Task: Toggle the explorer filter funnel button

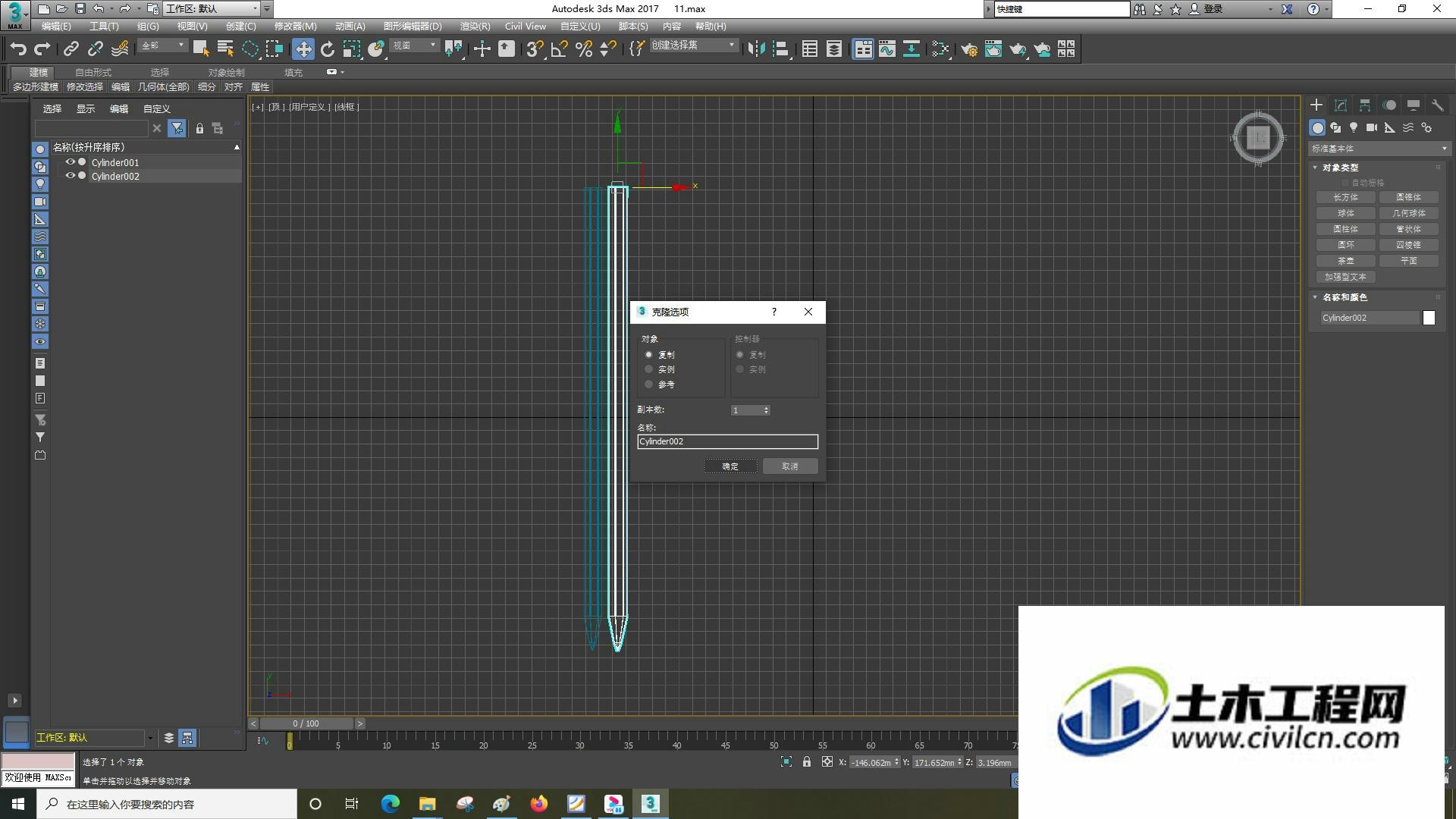Action: pyautogui.click(x=177, y=128)
